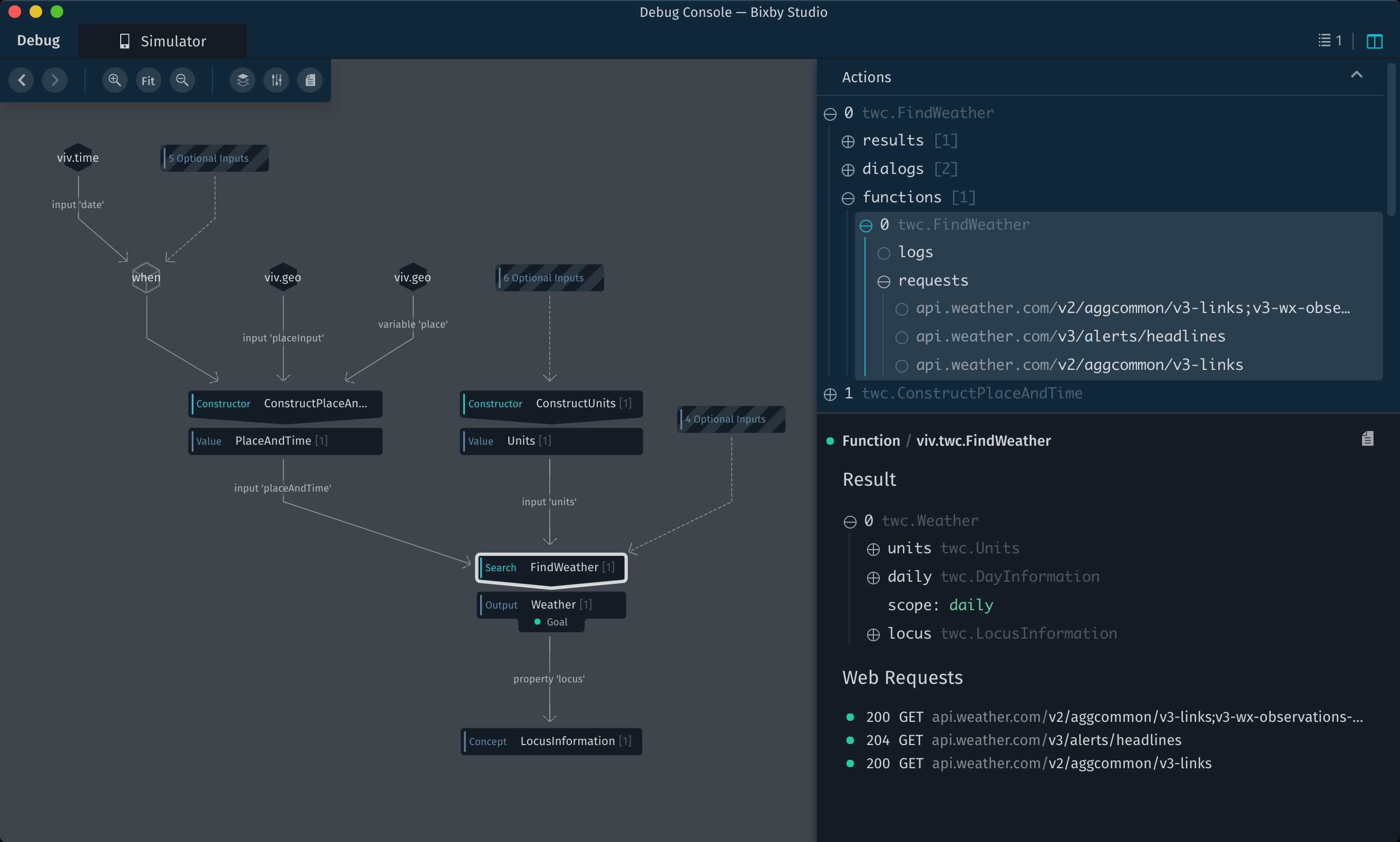Select the Fit view icon
This screenshot has height=842, width=1400.
(x=148, y=79)
